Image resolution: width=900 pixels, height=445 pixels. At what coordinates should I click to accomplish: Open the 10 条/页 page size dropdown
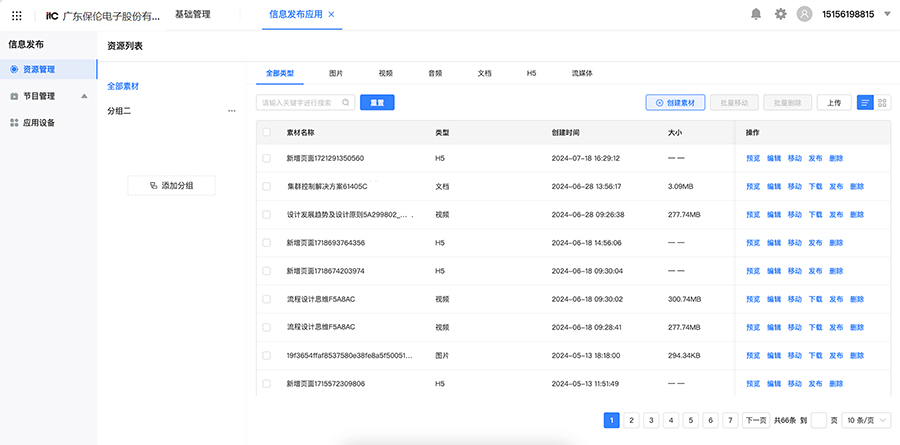[x=866, y=420]
